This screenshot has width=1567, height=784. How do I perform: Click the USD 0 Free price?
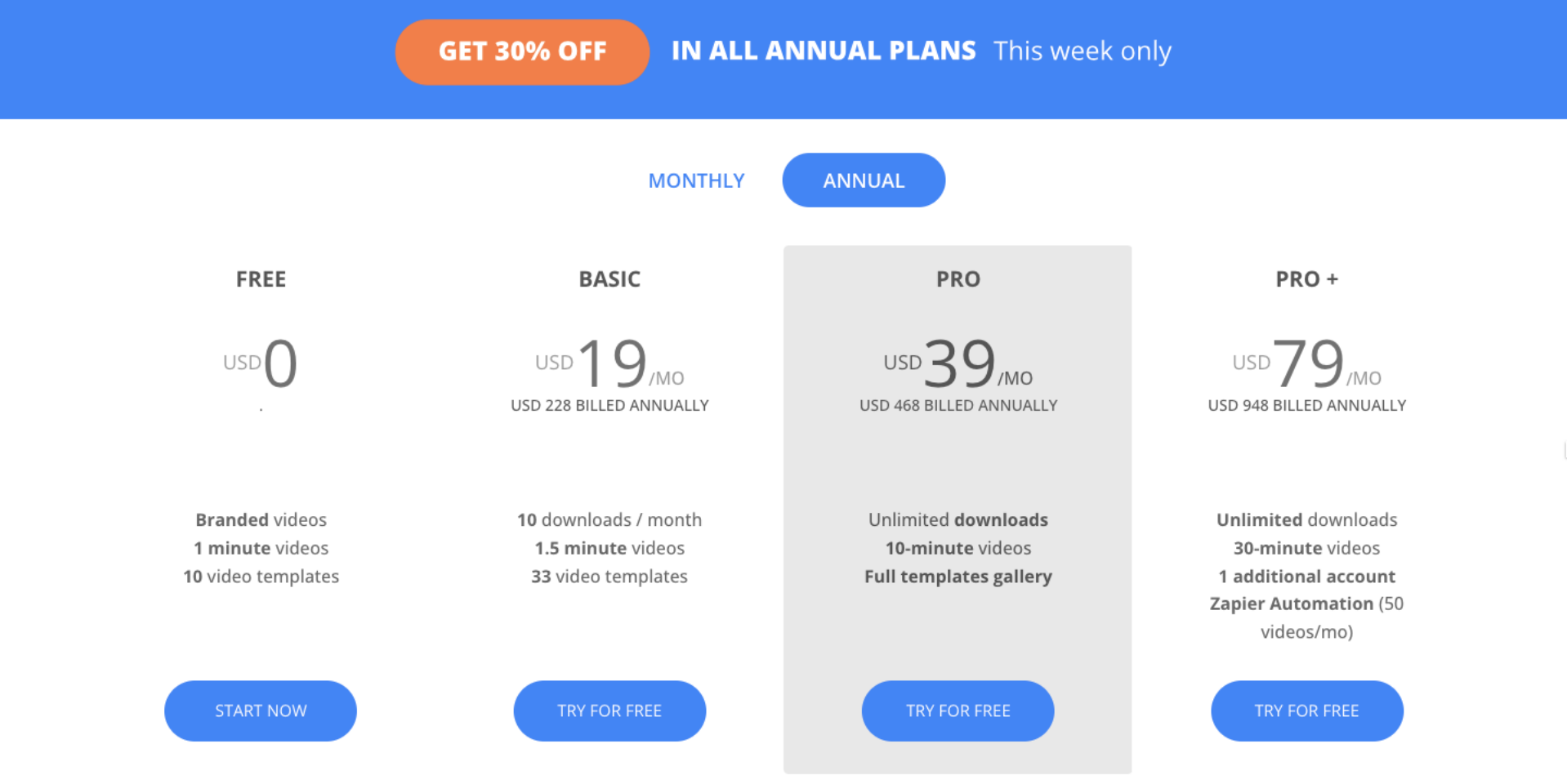click(x=261, y=364)
